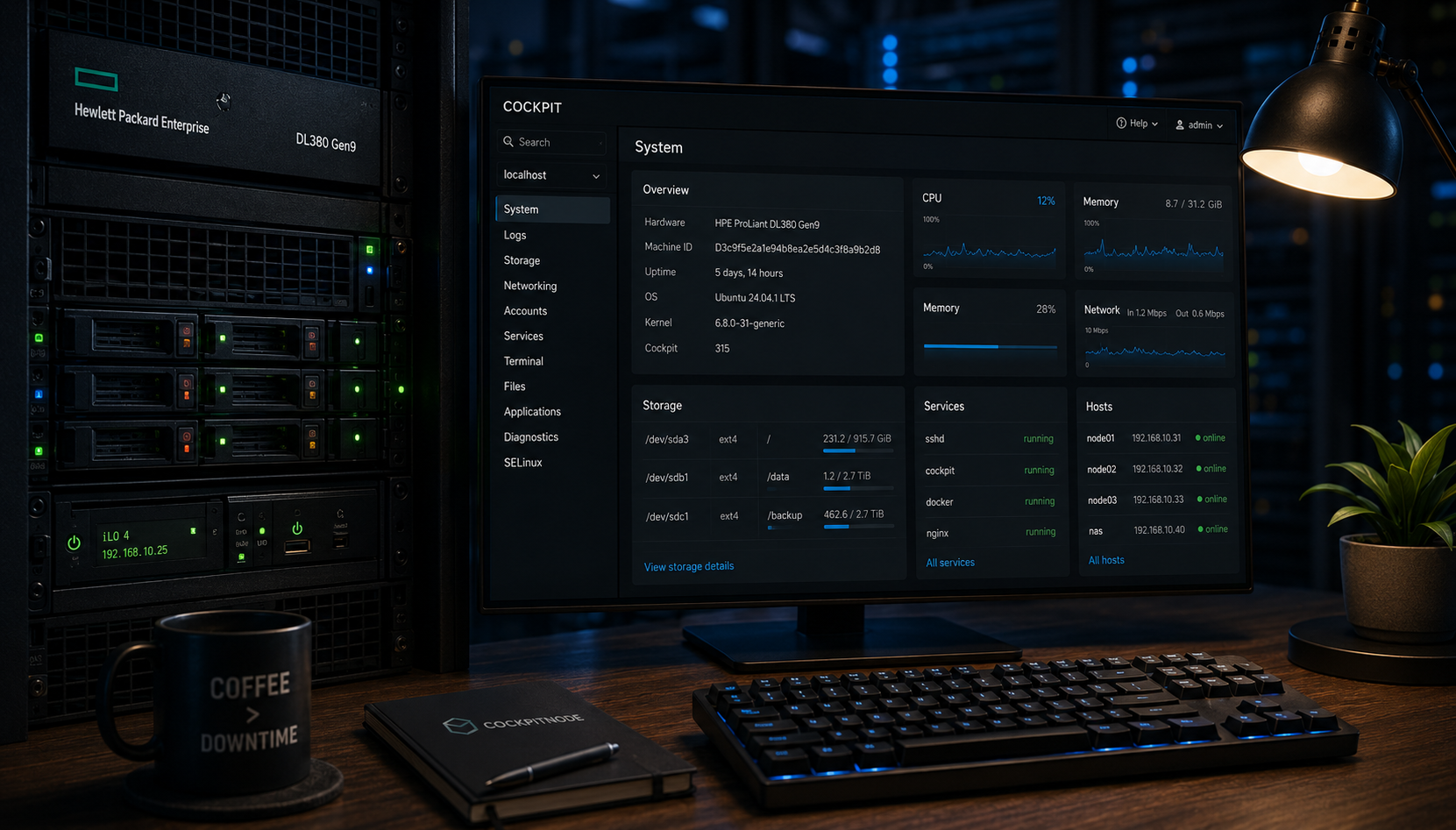This screenshot has height=830, width=1456.
Task: Select System in the sidebar
Action: click(553, 209)
